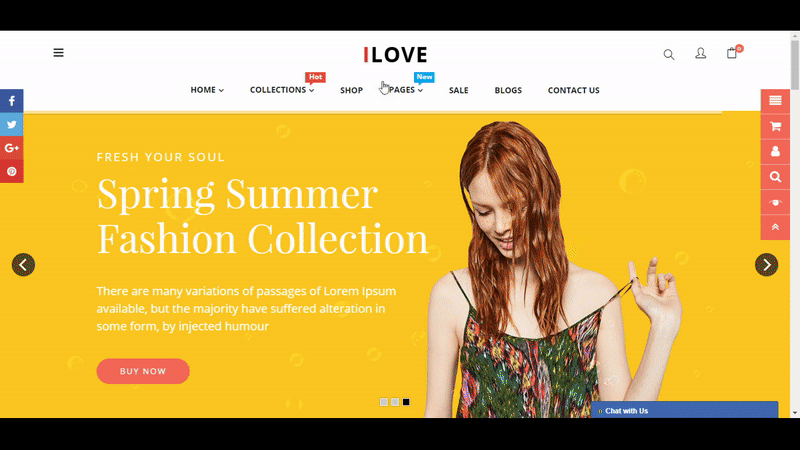The height and width of the screenshot is (450, 800).
Task: Expand the HOME dropdown menu
Action: tap(207, 90)
